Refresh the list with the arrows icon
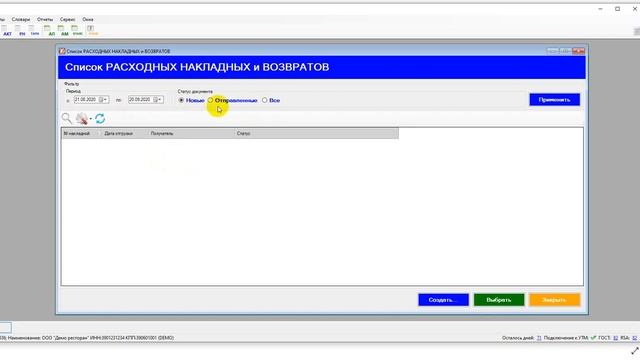The image size is (640, 360). [x=100, y=118]
